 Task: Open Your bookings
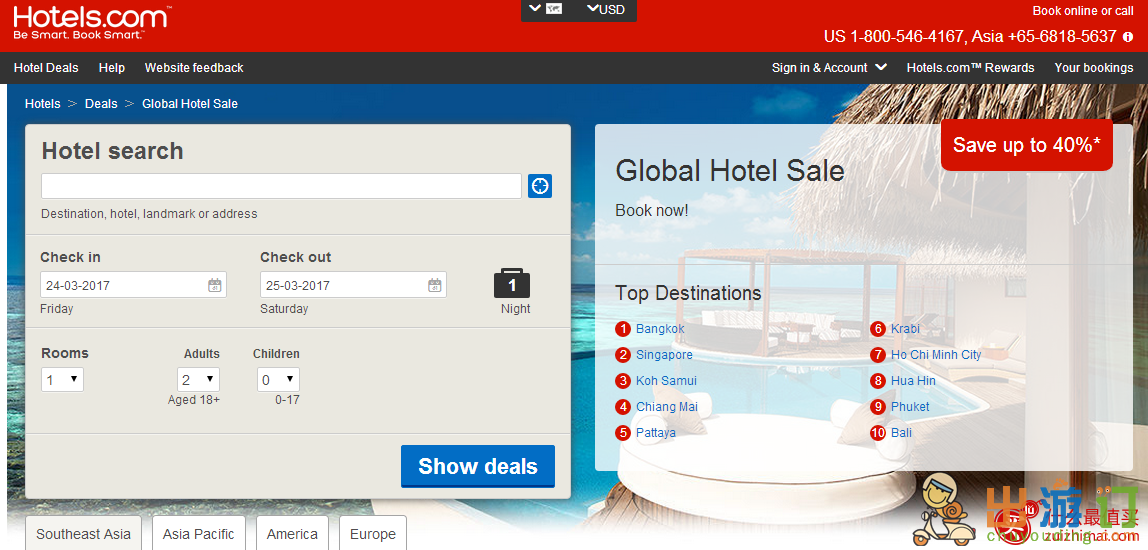coord(1094,67)
